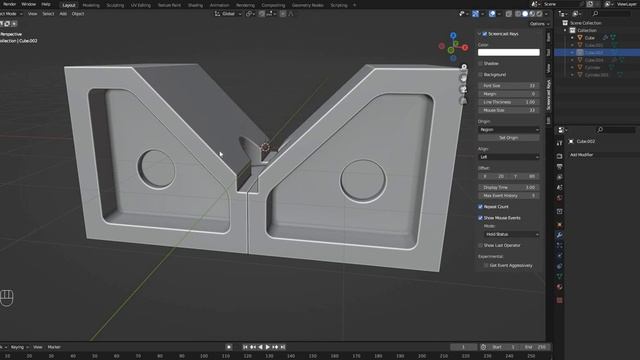Enable the Background checkbox
The width and height of the screenshot is (640, 360).
pyautogui.click(x=480, y=75)
